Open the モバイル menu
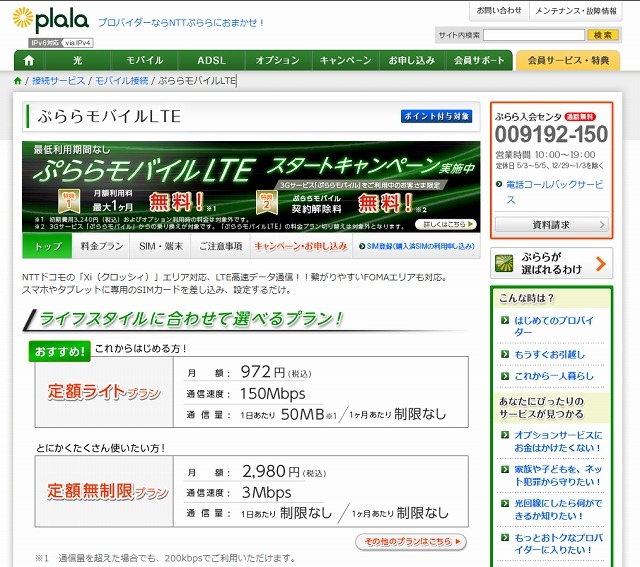This screenshot has height=567, width=640. pyautogui.click(x=144, y=60)
